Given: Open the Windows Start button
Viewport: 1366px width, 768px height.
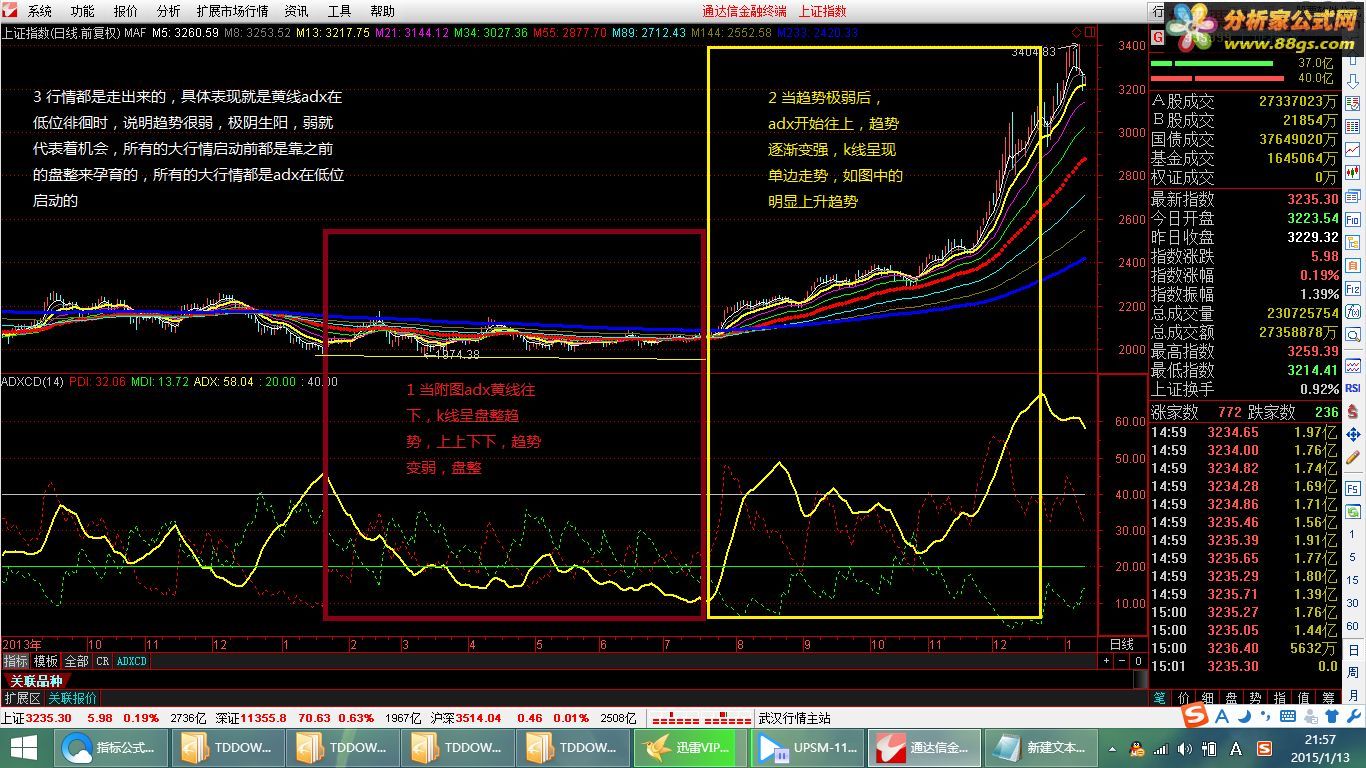Looking at the screenshot, I should coord(24,747).
